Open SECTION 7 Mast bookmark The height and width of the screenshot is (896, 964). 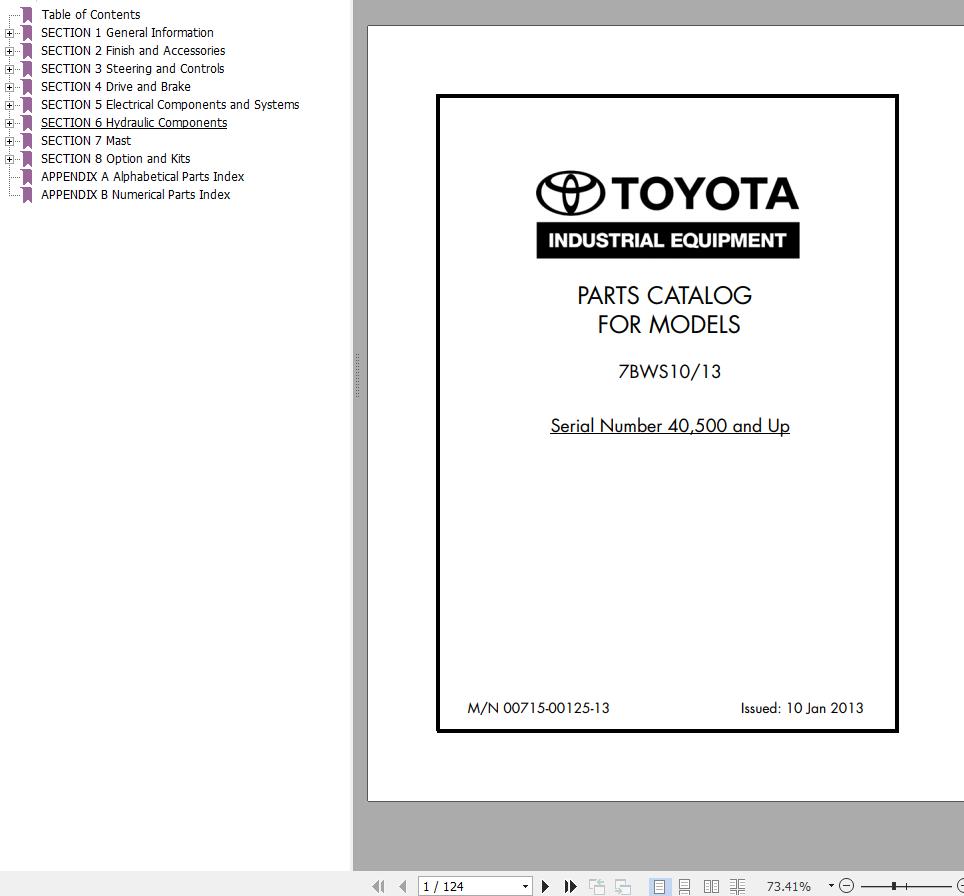85,140
